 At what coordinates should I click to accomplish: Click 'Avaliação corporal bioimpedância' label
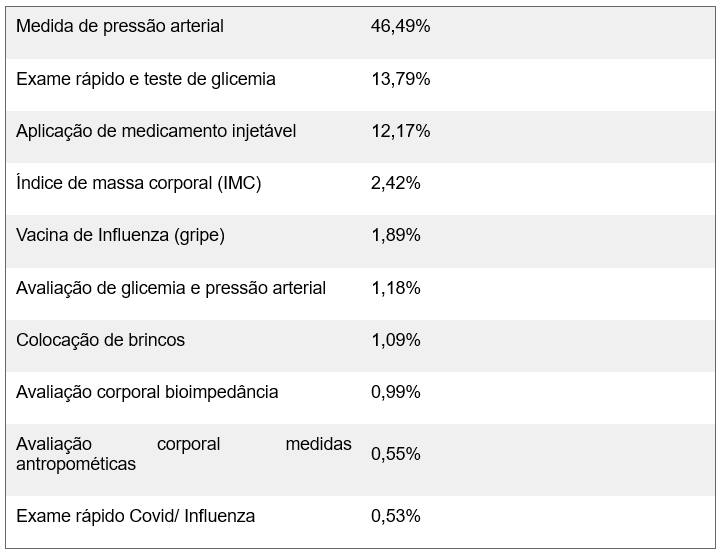[147, 392]
